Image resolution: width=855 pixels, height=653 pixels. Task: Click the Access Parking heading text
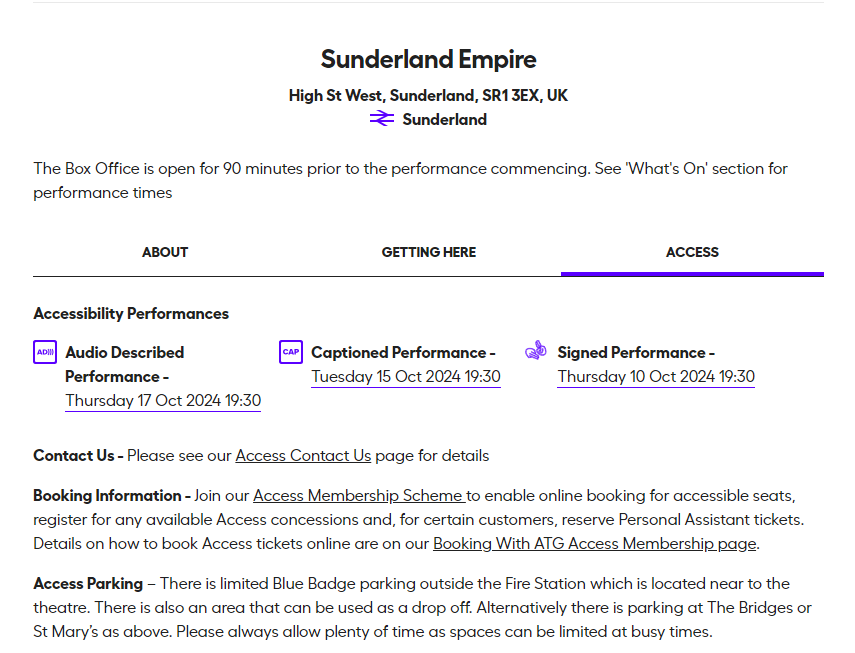[x=87, y=583]
